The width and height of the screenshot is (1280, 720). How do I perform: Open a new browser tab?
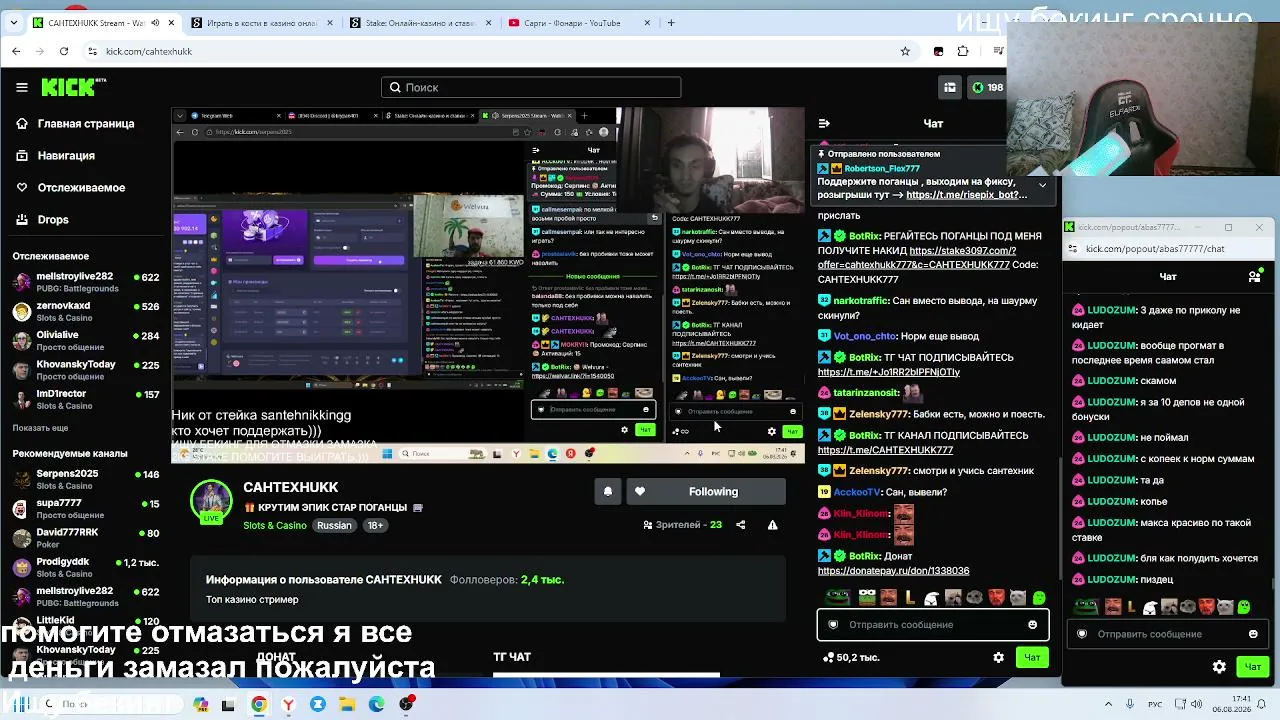(671, 23)
